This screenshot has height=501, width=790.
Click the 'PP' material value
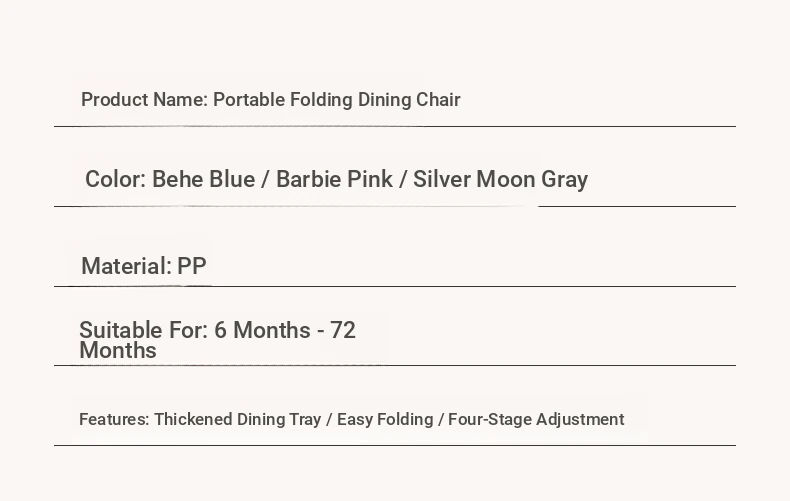click(192, 267)
